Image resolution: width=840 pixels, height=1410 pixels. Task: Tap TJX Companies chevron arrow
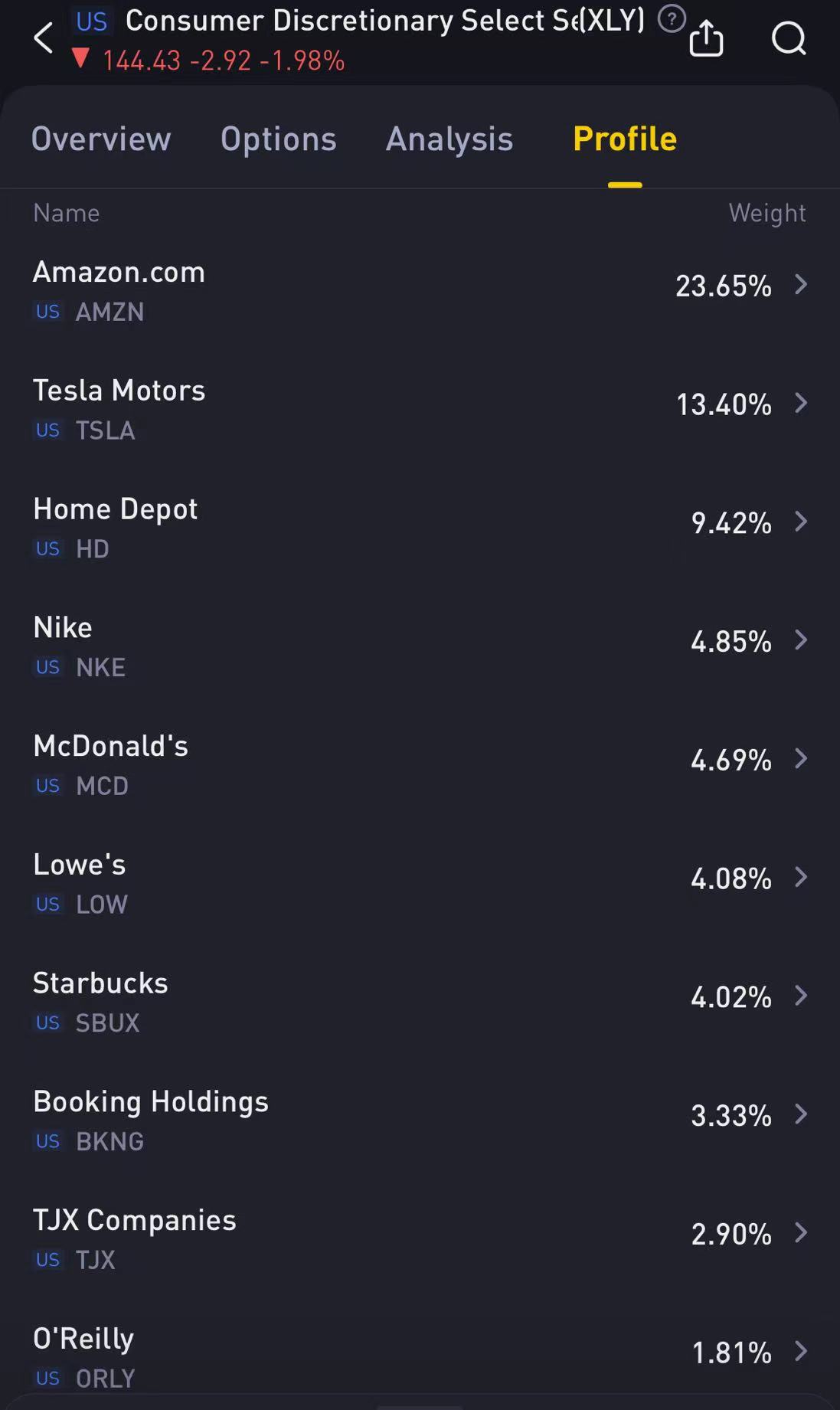(x=801, y=1232)
